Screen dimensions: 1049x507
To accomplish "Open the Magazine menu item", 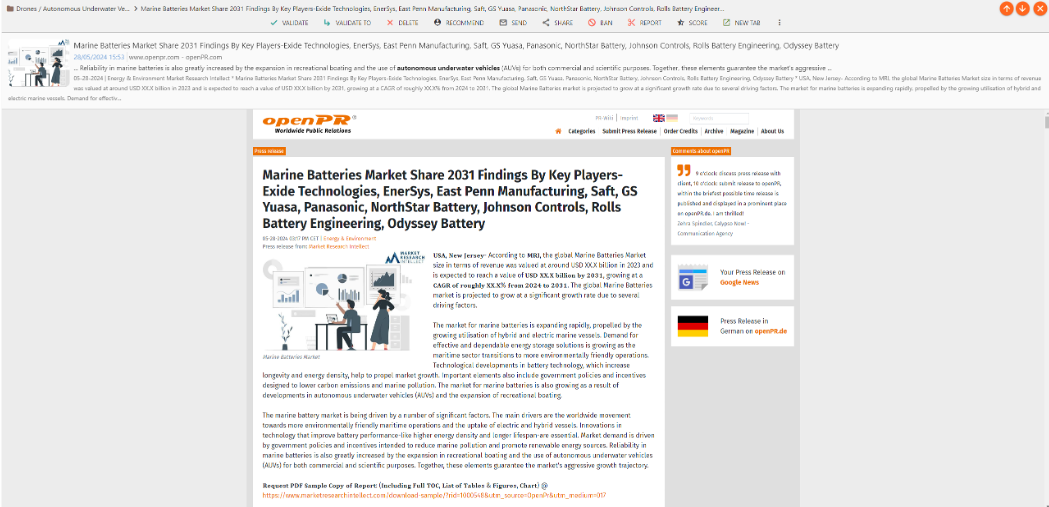I will click(742, 131).
